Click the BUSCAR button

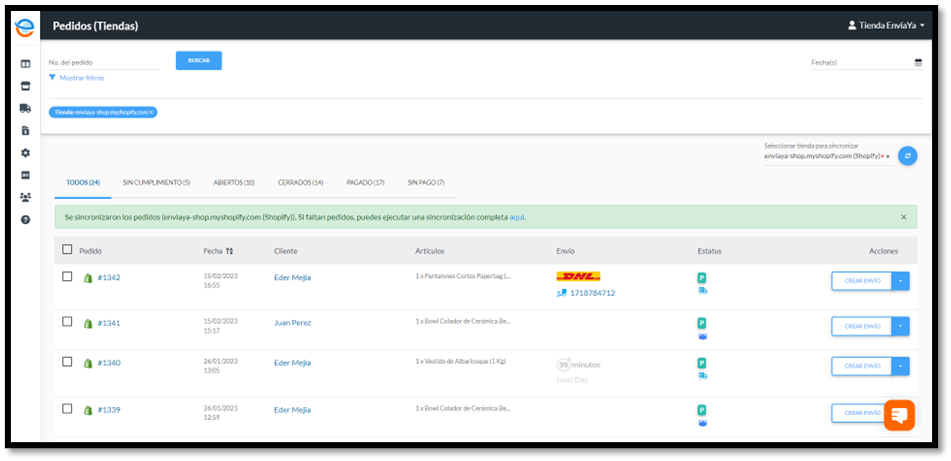[x=199, y=61]
